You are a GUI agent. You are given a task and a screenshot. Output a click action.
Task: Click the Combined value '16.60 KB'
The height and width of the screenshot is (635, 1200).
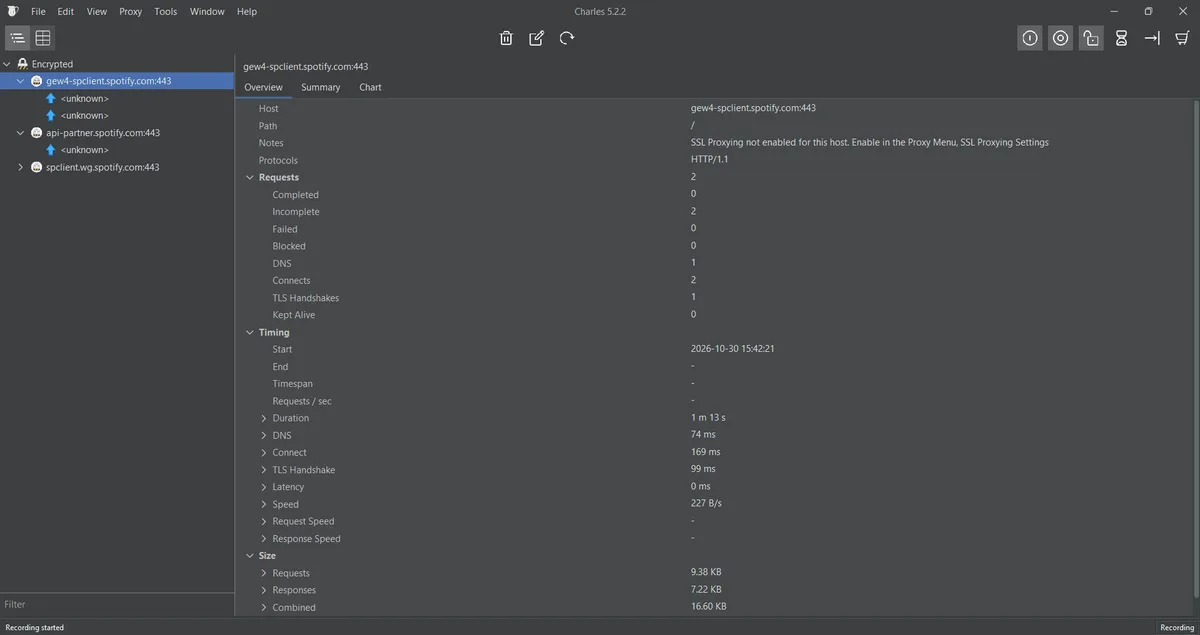coord(709,607)
